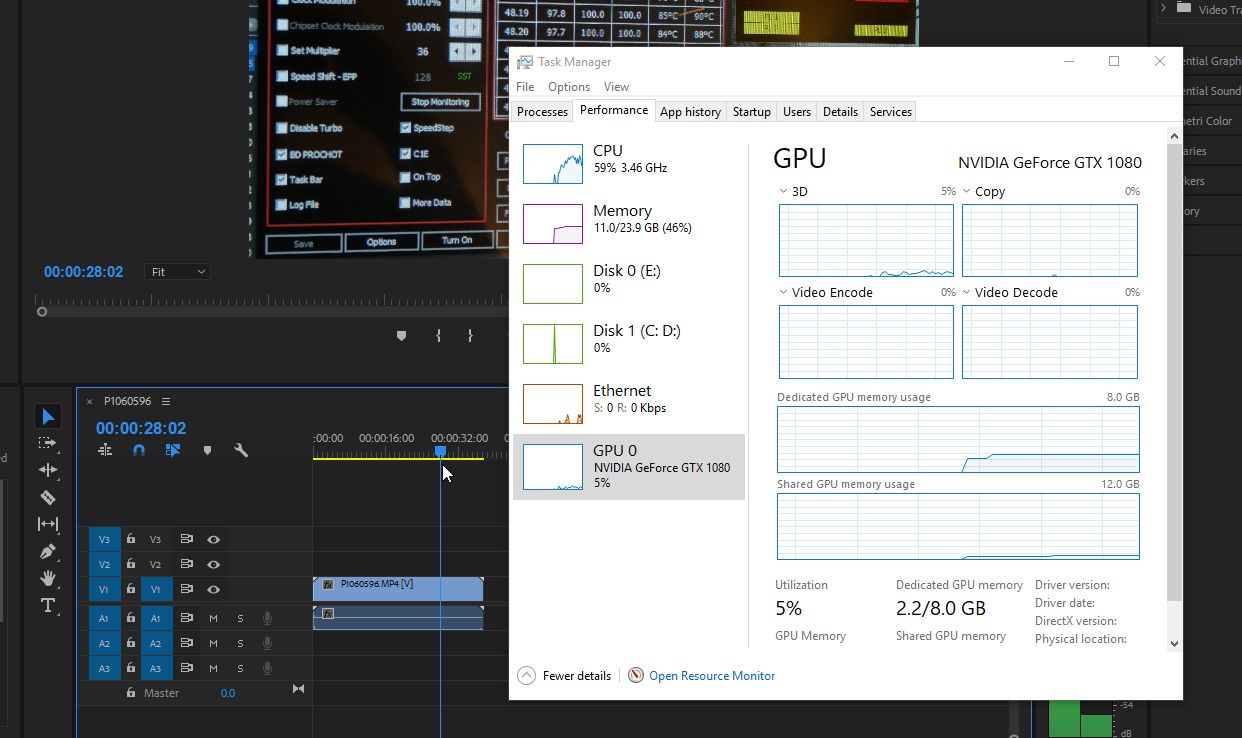
Task: Select the Hand tool
Action: tap(48, 578)
